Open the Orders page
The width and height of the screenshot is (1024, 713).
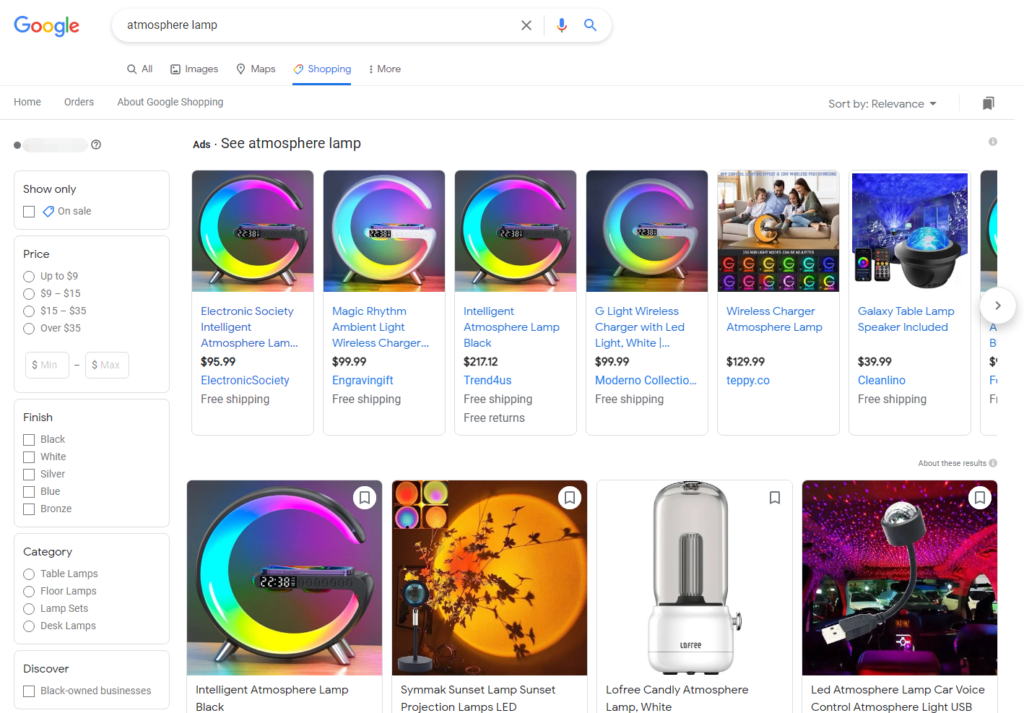(79, 102)
